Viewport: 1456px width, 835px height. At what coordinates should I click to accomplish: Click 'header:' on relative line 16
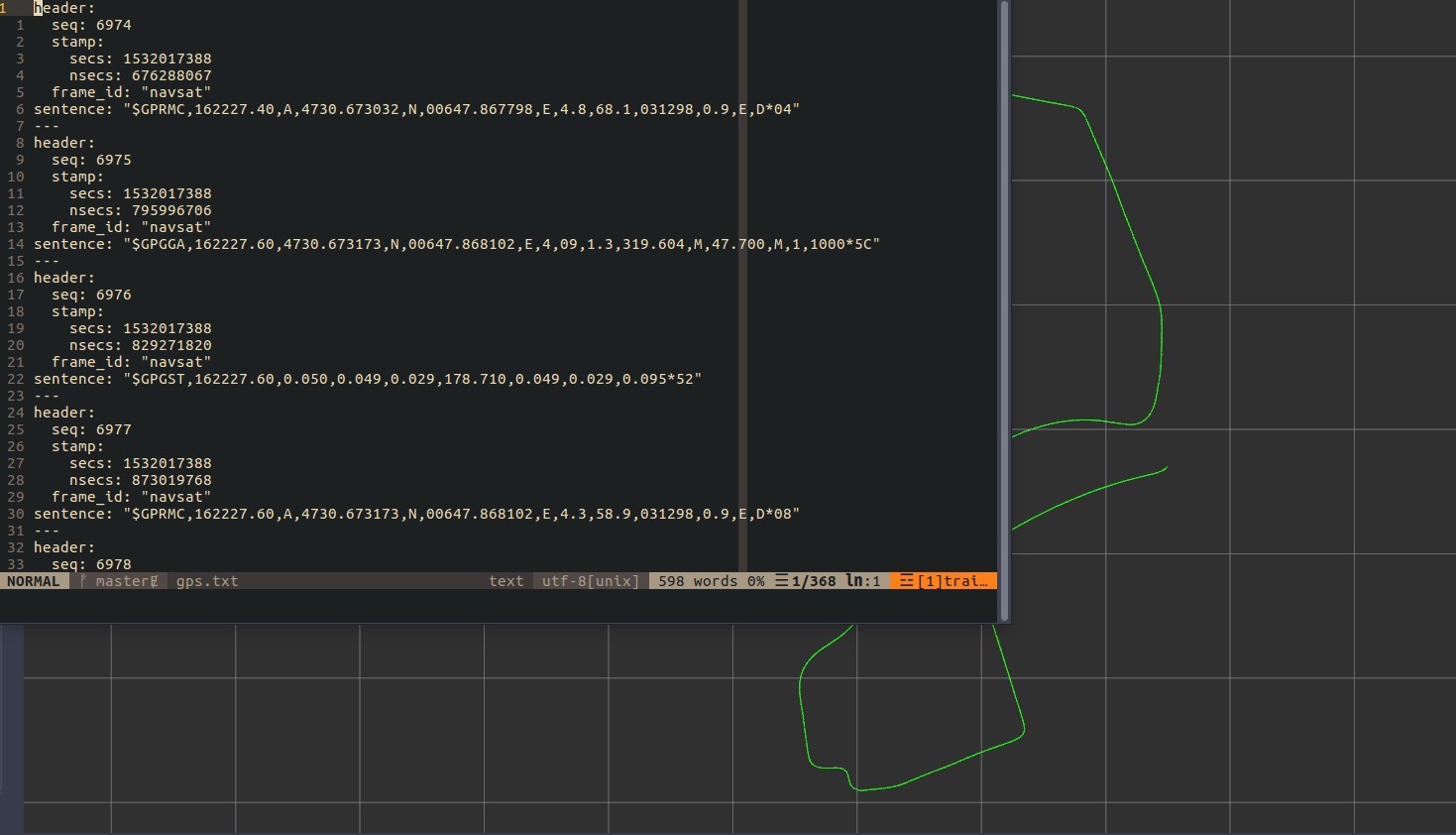tap(64, 278)
